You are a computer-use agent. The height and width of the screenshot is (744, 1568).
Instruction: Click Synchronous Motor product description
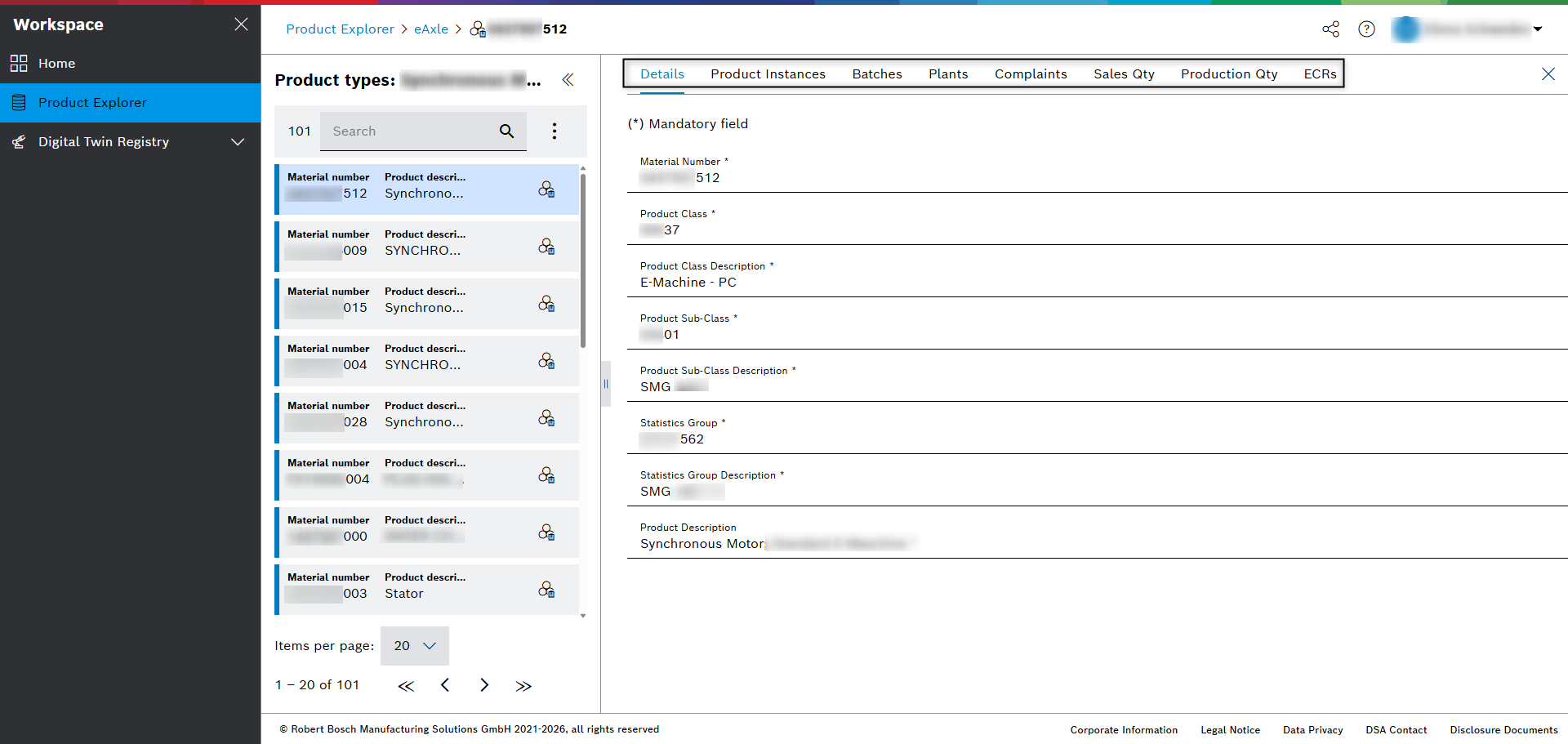click(777, 544)
